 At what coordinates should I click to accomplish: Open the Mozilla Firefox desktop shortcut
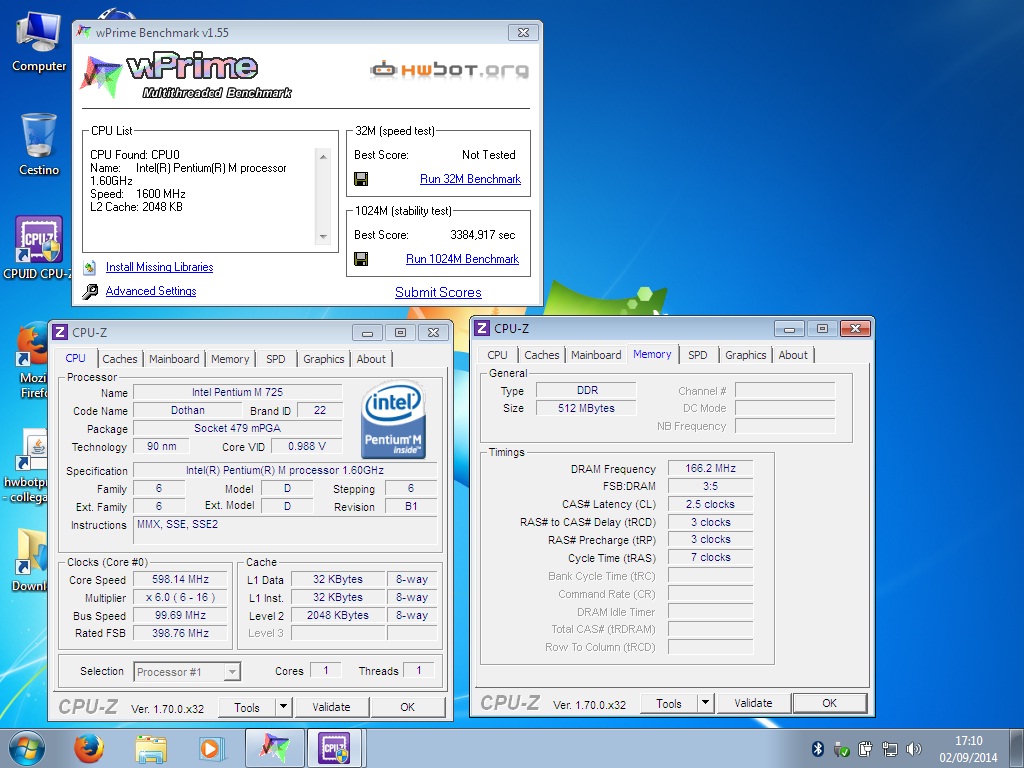point(31,359)
